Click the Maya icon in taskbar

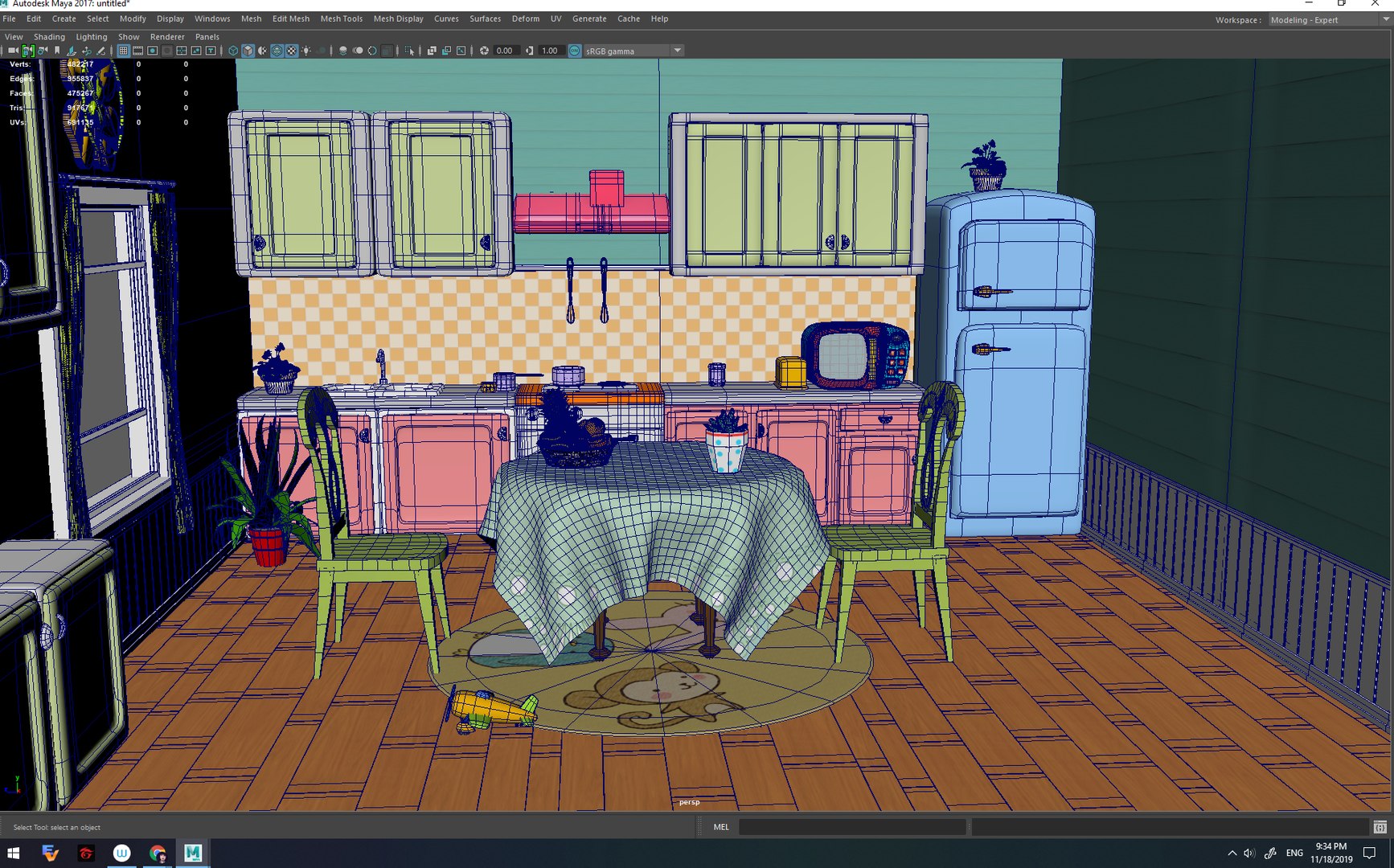click(x=193, y=853)
